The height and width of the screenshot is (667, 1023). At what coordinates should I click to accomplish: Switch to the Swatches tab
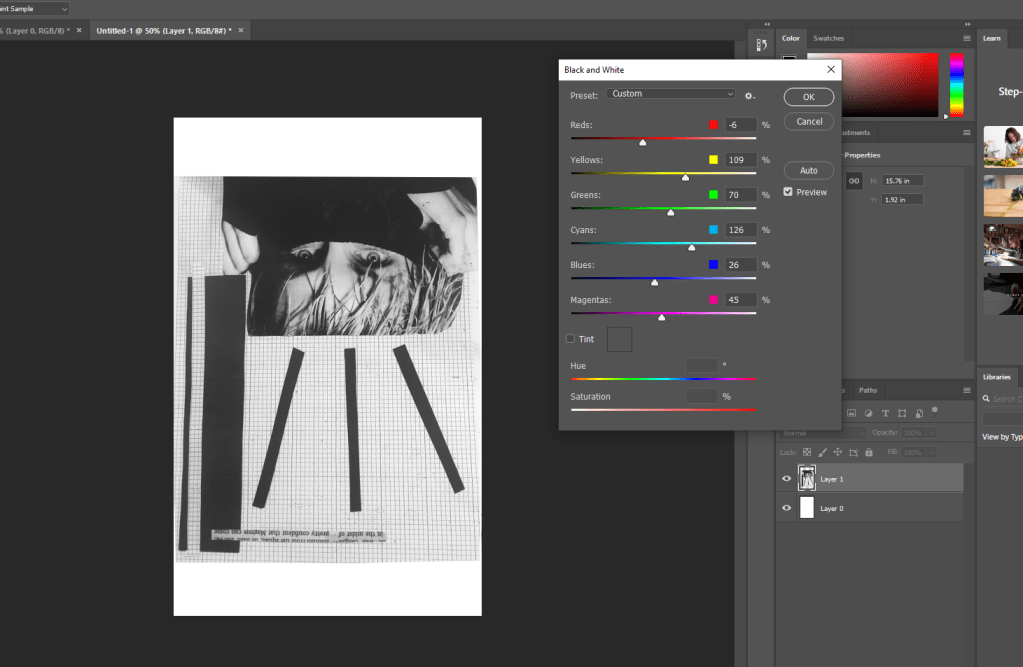tap(828, 38)
